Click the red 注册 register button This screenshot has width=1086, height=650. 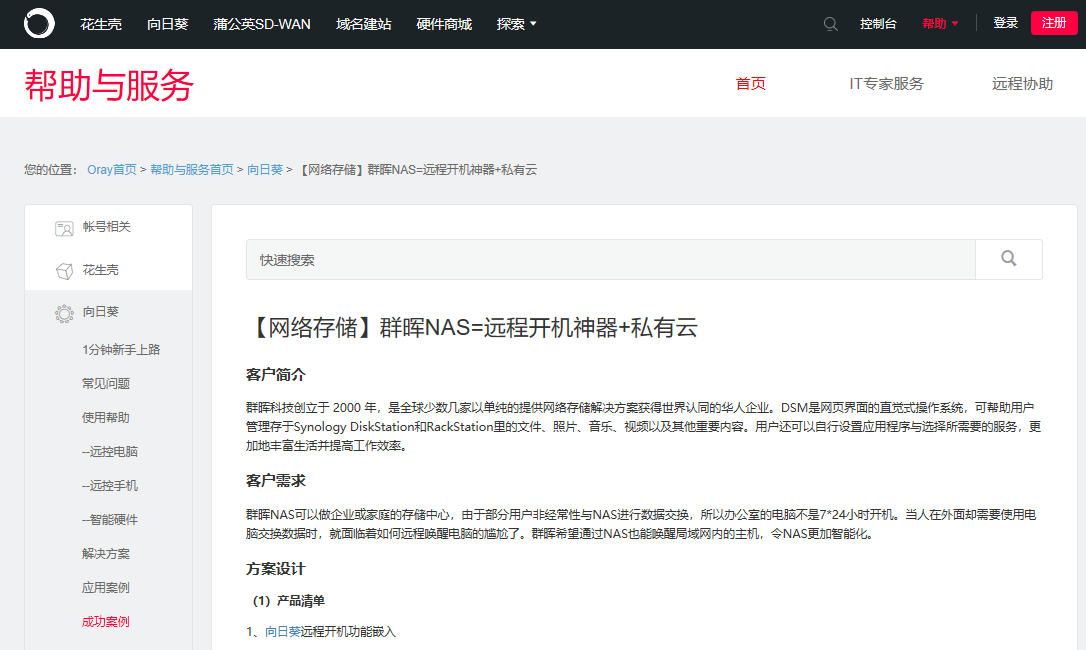click(x=1054, y=23)
